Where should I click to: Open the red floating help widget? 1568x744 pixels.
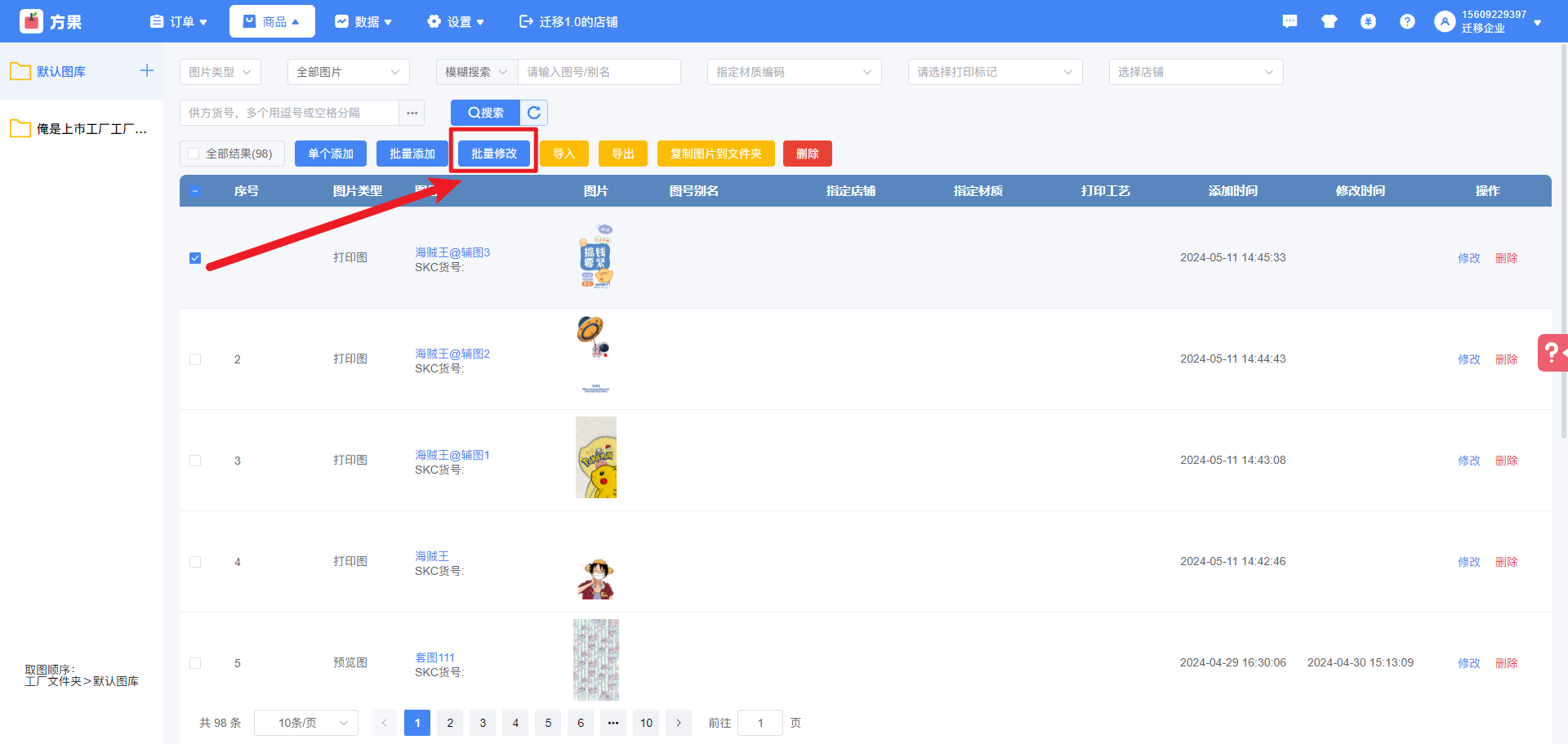coord(1552,353)
